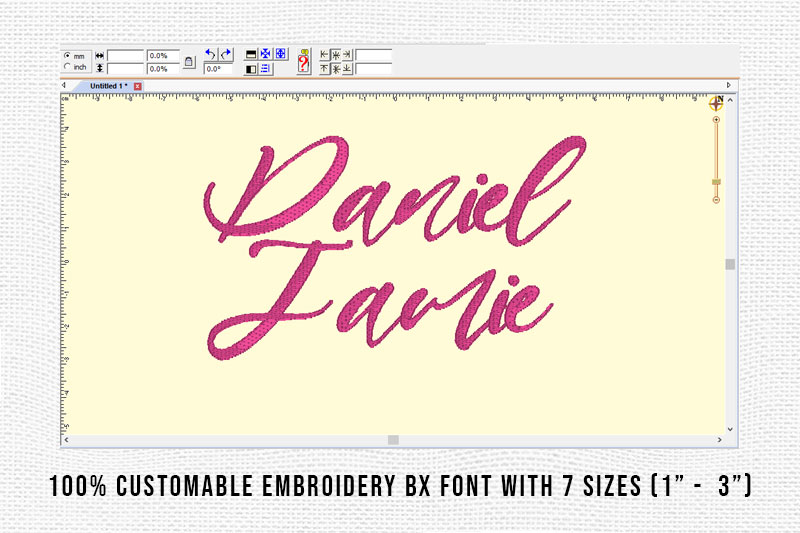Click the horizontal scrollbar thumb

(393, 440)
